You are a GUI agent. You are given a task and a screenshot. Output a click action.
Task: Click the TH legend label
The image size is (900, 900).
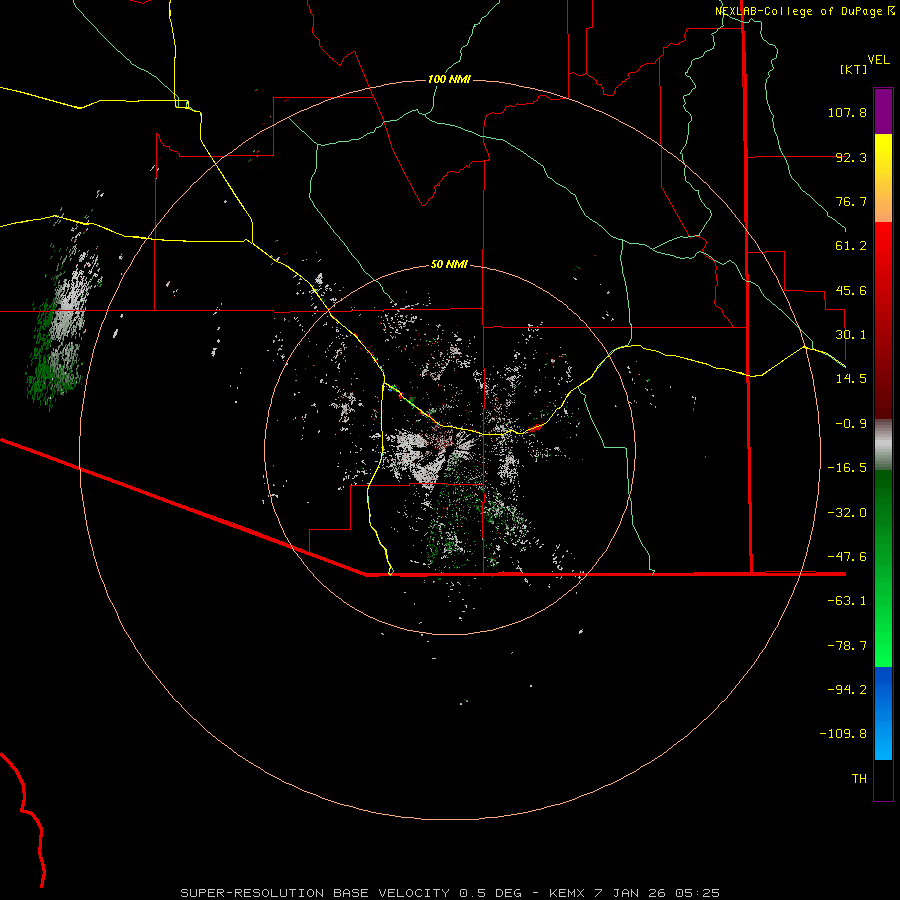[x=859, y=778]
